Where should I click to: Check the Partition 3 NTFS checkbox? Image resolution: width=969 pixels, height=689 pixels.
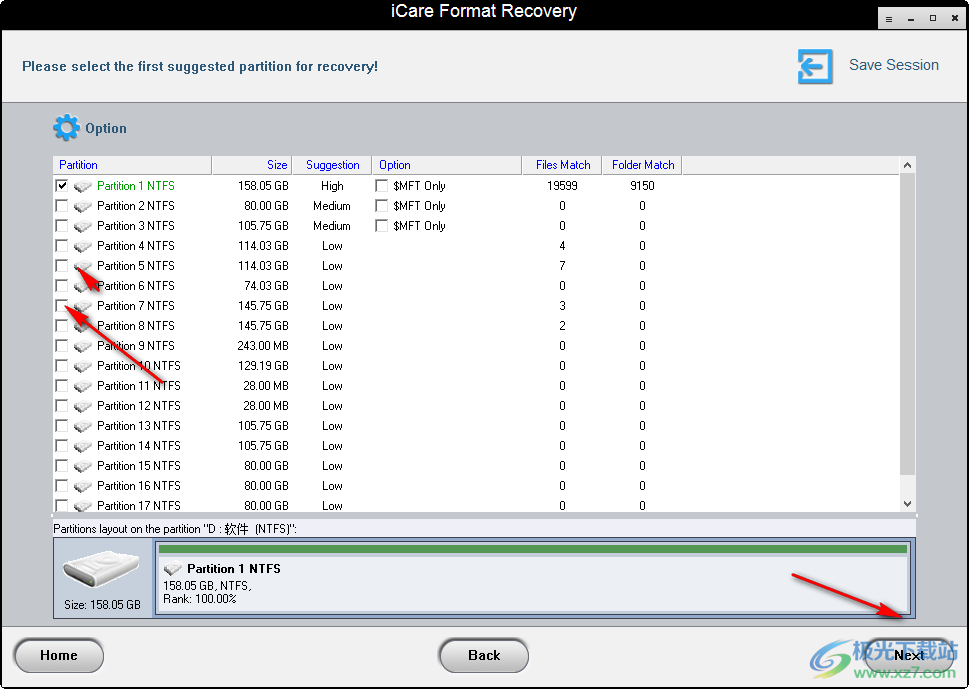(x=62, y=226)
